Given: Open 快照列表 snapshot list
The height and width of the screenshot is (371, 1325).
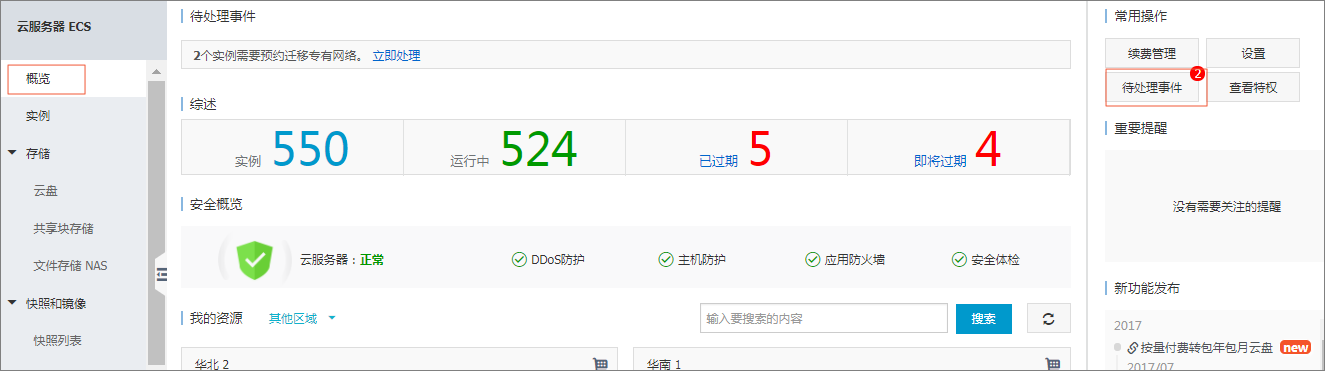Looking at the screenshot, I should coord(57,340).
